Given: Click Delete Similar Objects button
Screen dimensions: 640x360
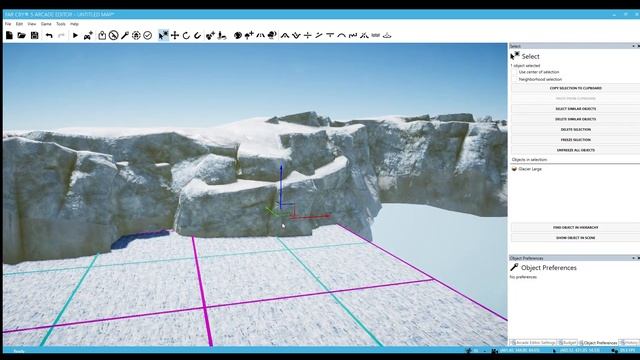Looking at the screenshot, I should tap(576, 119).
